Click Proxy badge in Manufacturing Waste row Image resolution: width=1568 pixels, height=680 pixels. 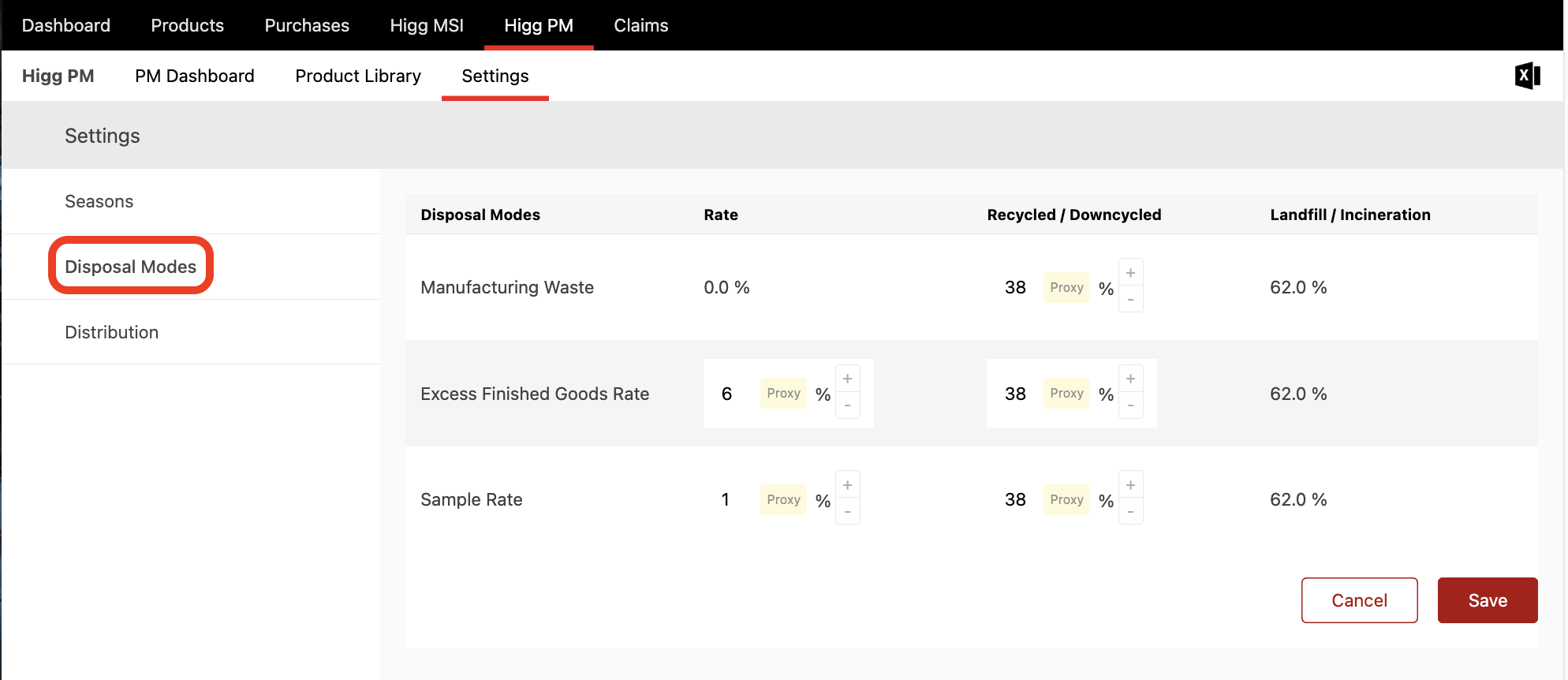click(1066, 287)
